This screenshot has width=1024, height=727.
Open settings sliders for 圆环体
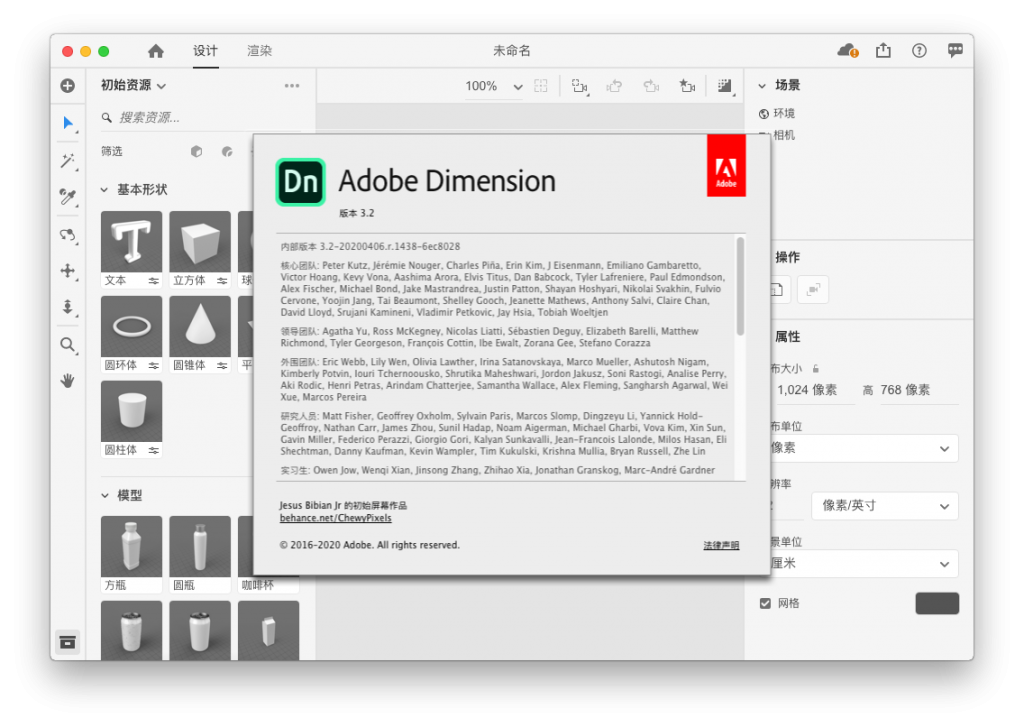click(x=153, y=366)
